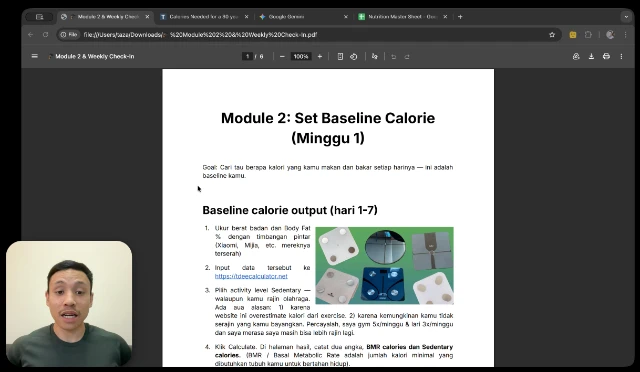Rotate the PDF counterclockwise

[x=354, y=56]
